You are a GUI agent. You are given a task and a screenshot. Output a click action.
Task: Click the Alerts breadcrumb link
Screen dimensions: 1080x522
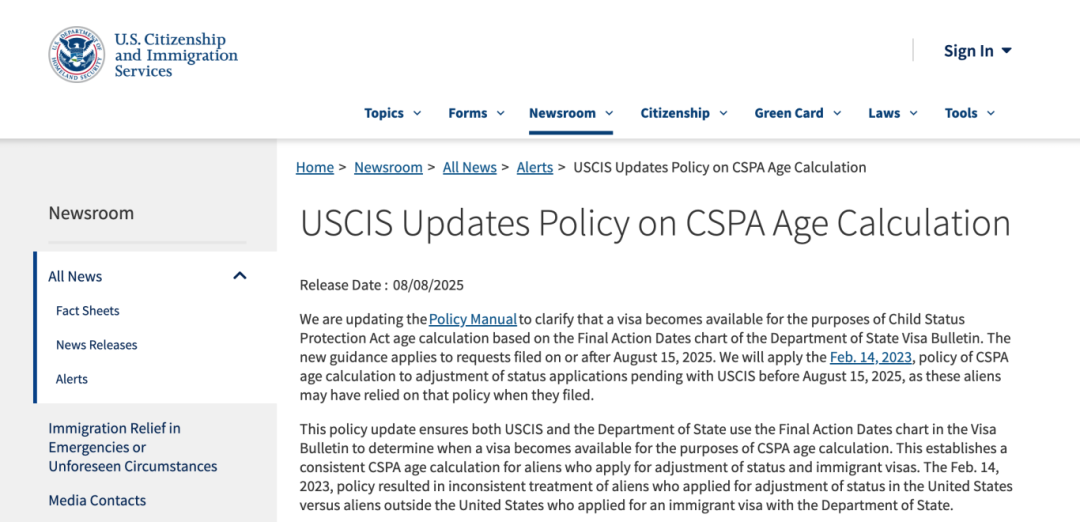[x=535, y=167]
